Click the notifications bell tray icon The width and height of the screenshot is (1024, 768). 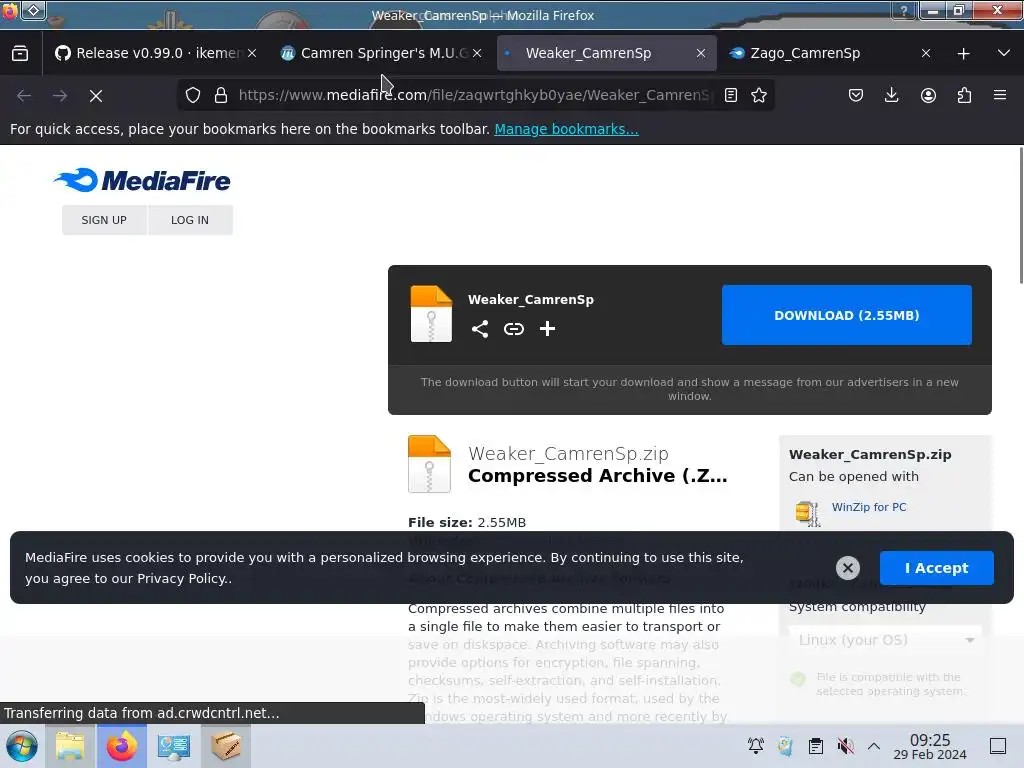click(x=756, y=746)
